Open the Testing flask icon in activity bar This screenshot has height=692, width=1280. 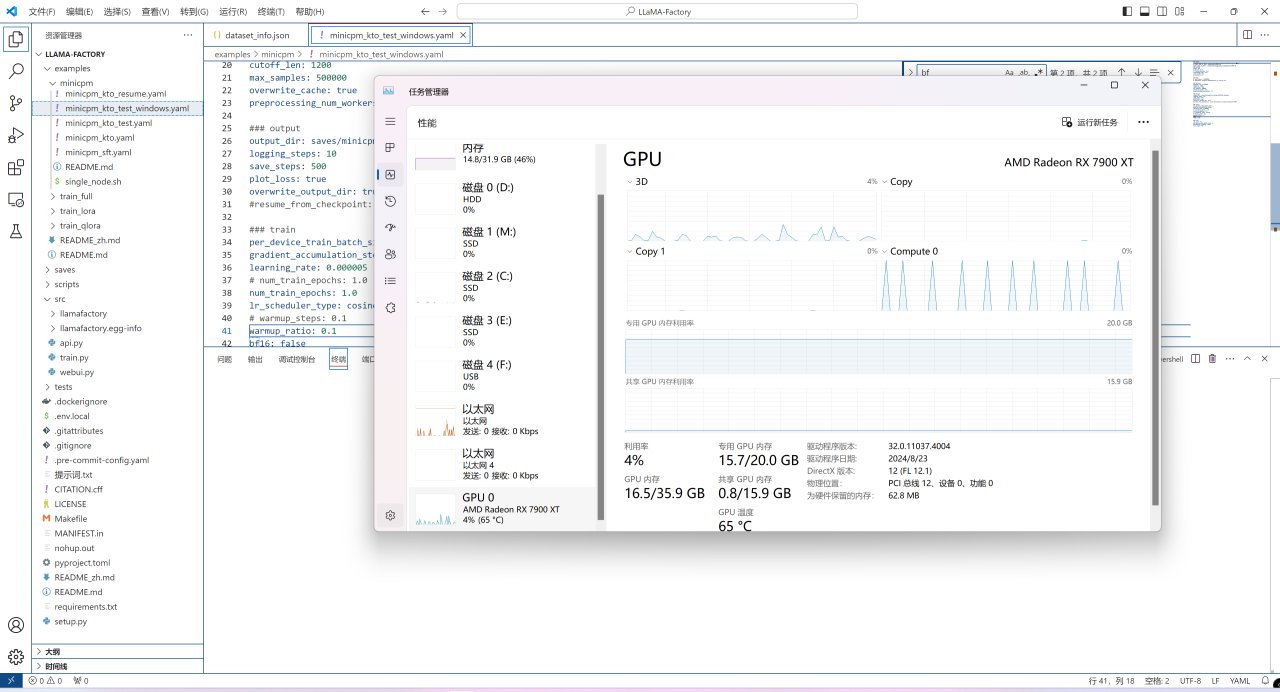pyautogui.click(x=16, y=231)
